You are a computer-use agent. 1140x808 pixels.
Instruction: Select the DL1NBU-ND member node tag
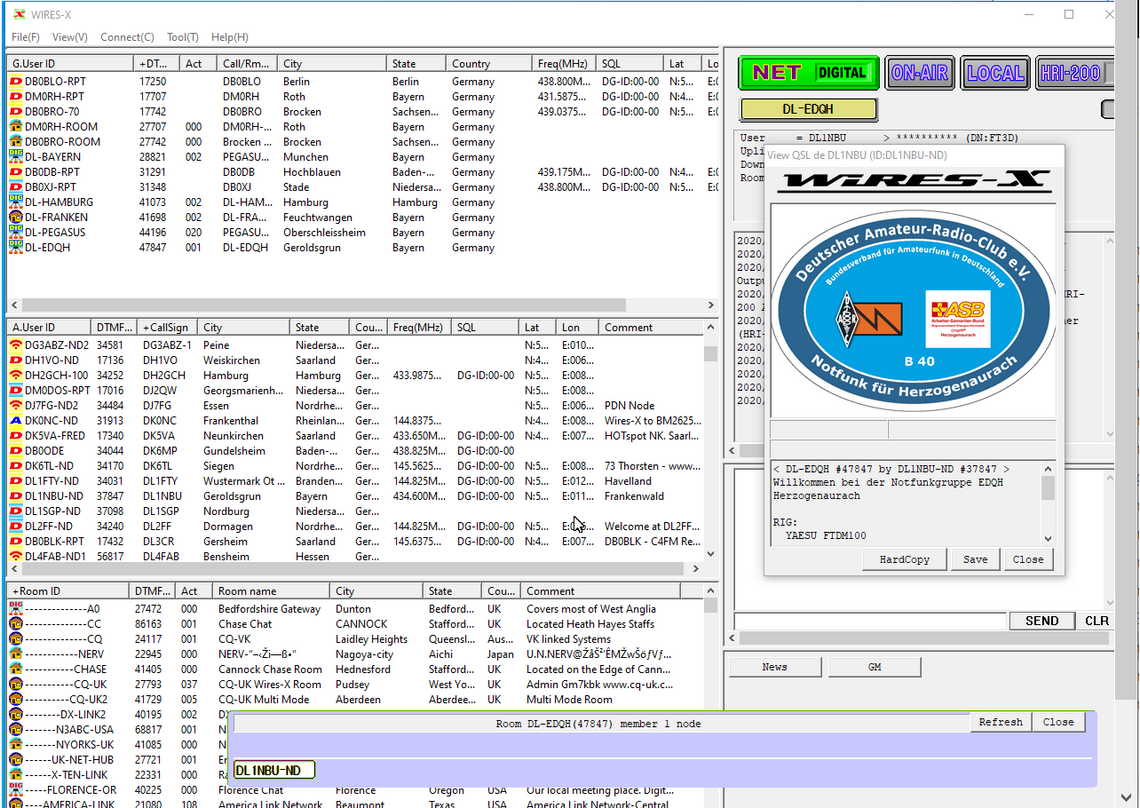(x=274, y=770)
